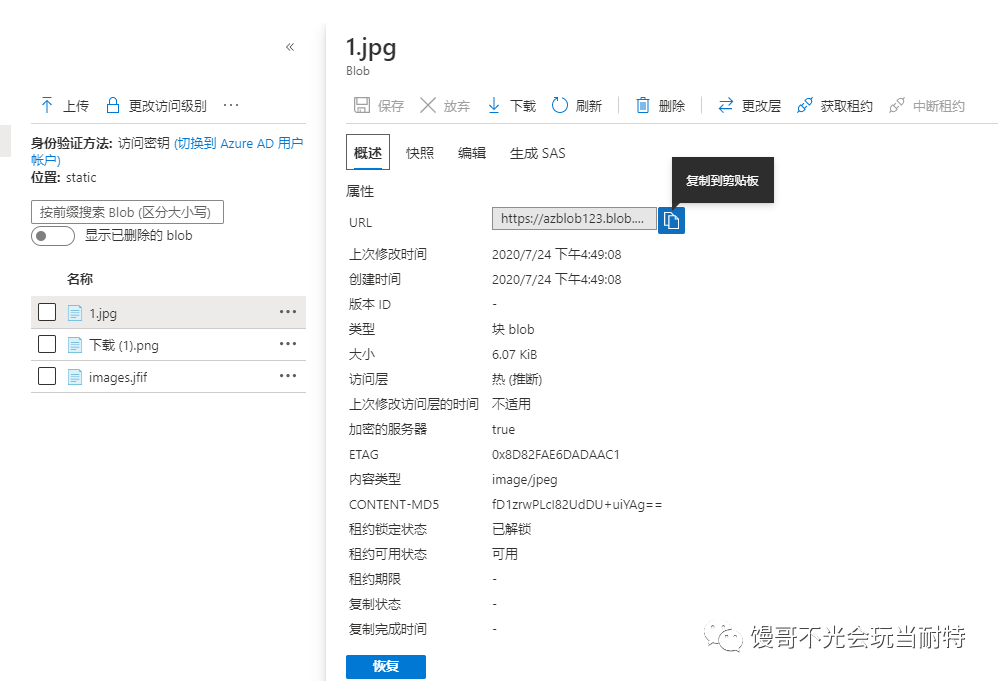Screen dimensions: 998x681
Task: Click the Delete trash can icon
Action: coord(643,105)
